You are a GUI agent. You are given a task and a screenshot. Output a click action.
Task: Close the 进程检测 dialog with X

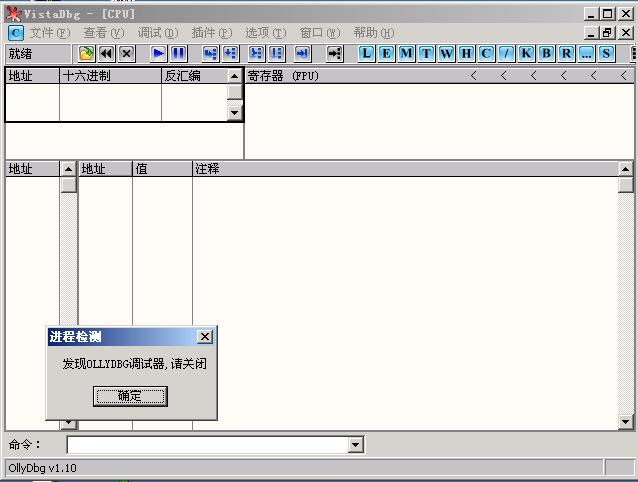pyautogui.click(x=205, y=336)
